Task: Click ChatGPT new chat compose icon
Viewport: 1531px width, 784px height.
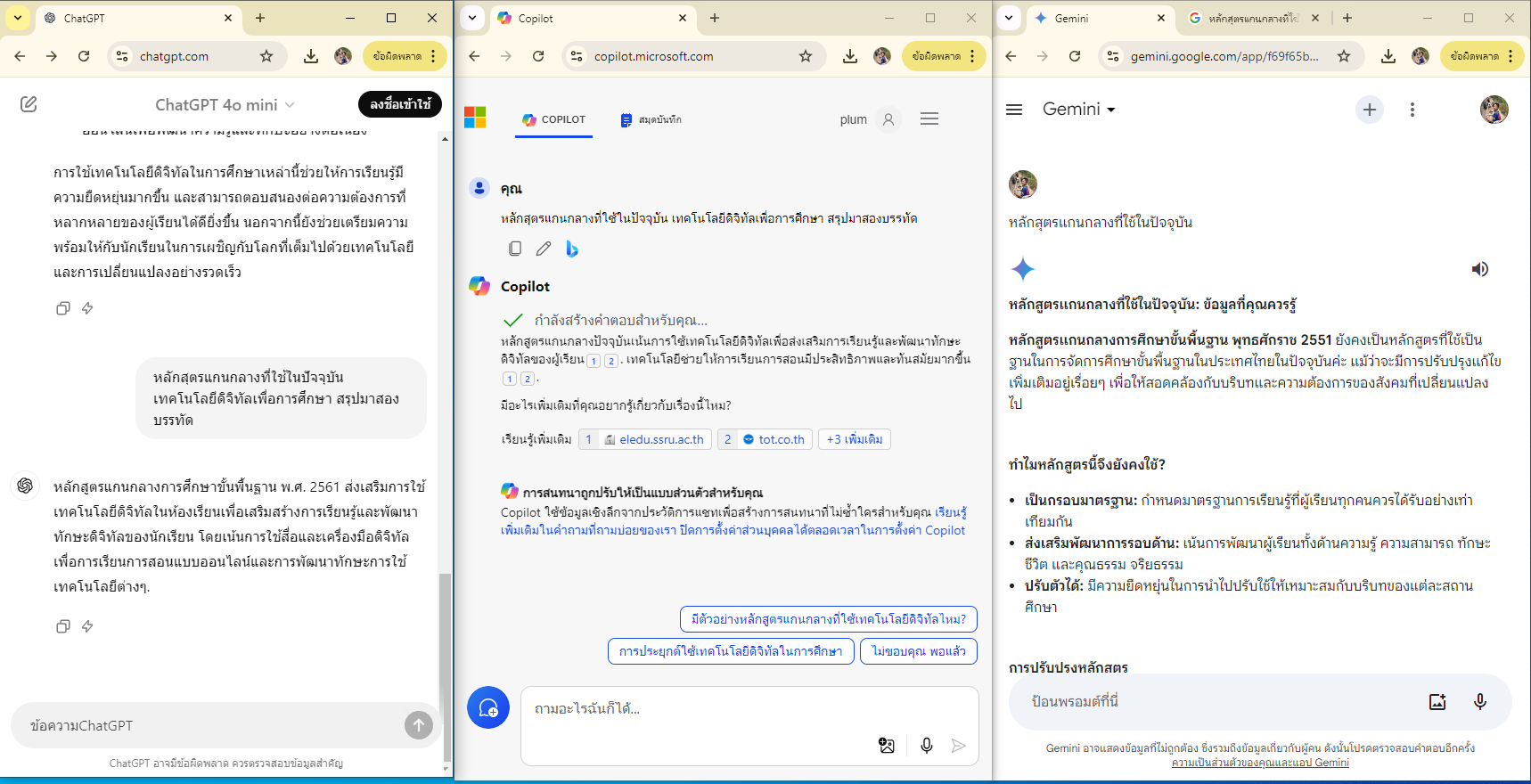Action: click(29, 104)
